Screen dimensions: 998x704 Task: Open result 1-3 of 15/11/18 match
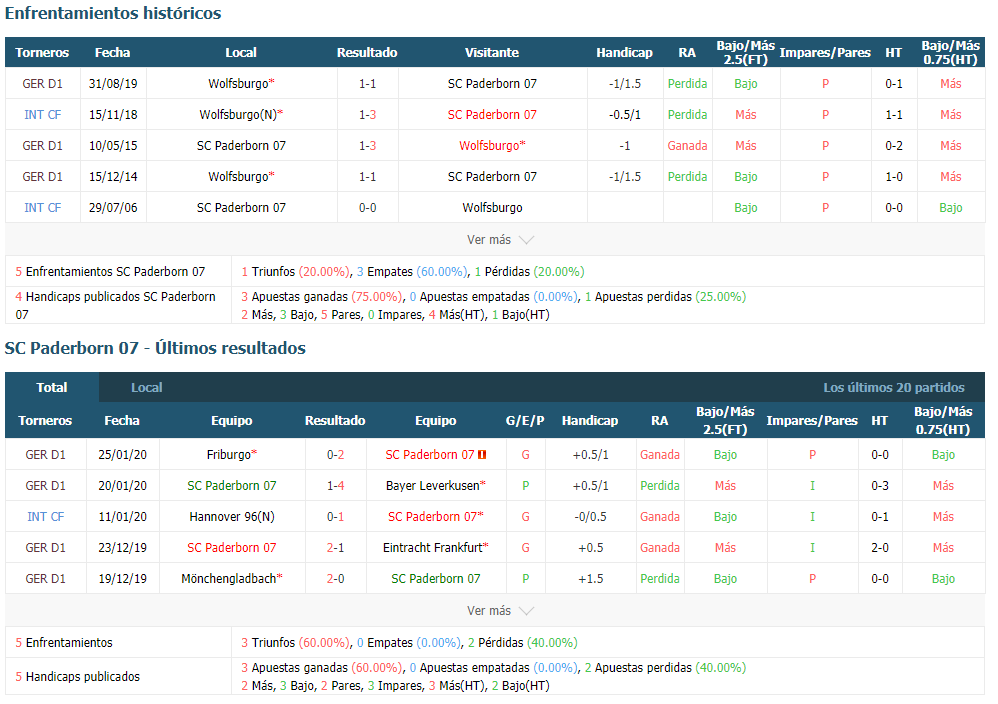[367, 115]
